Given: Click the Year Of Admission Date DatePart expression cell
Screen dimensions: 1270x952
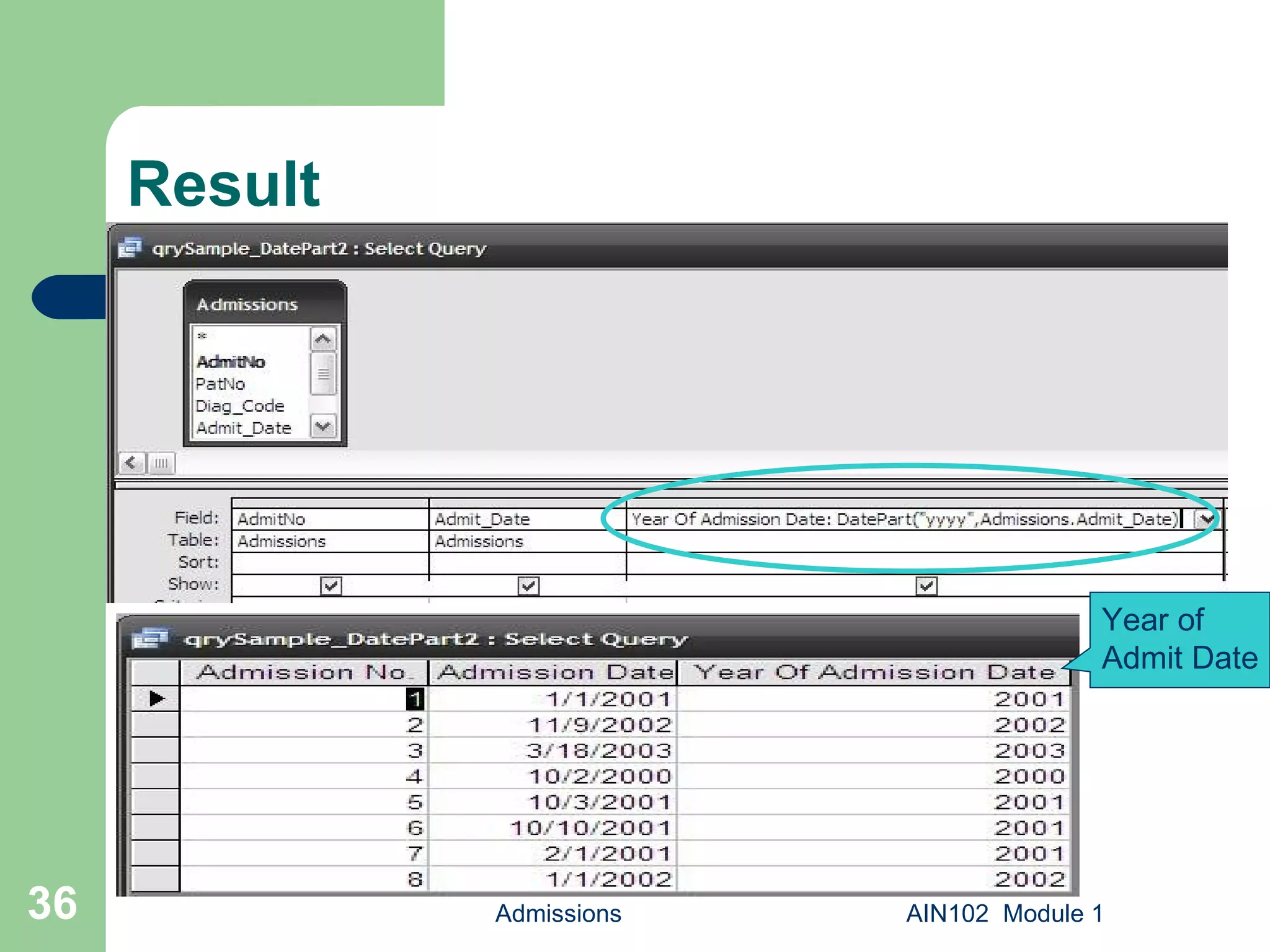Looking at the screenshot, I should [x=910, y=519].
